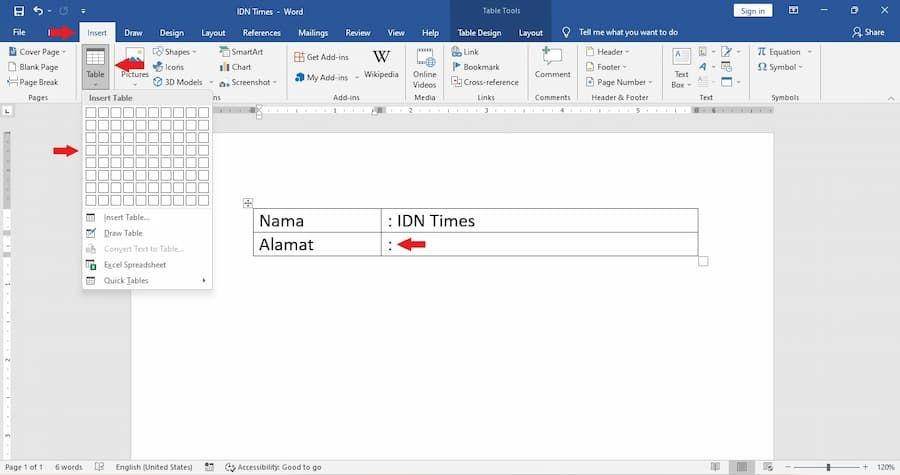The height and width of the screenshot is (475, 900).
Task: Insert a Bookmark
Action: (475, 67)
